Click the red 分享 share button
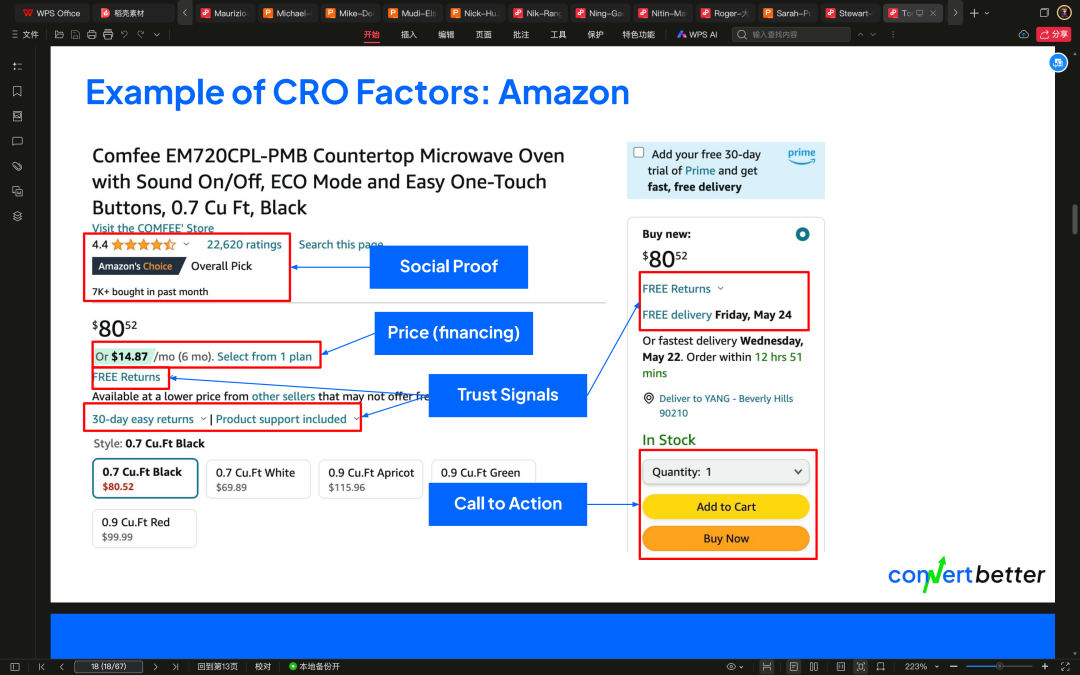 [x=1053, y=34]
